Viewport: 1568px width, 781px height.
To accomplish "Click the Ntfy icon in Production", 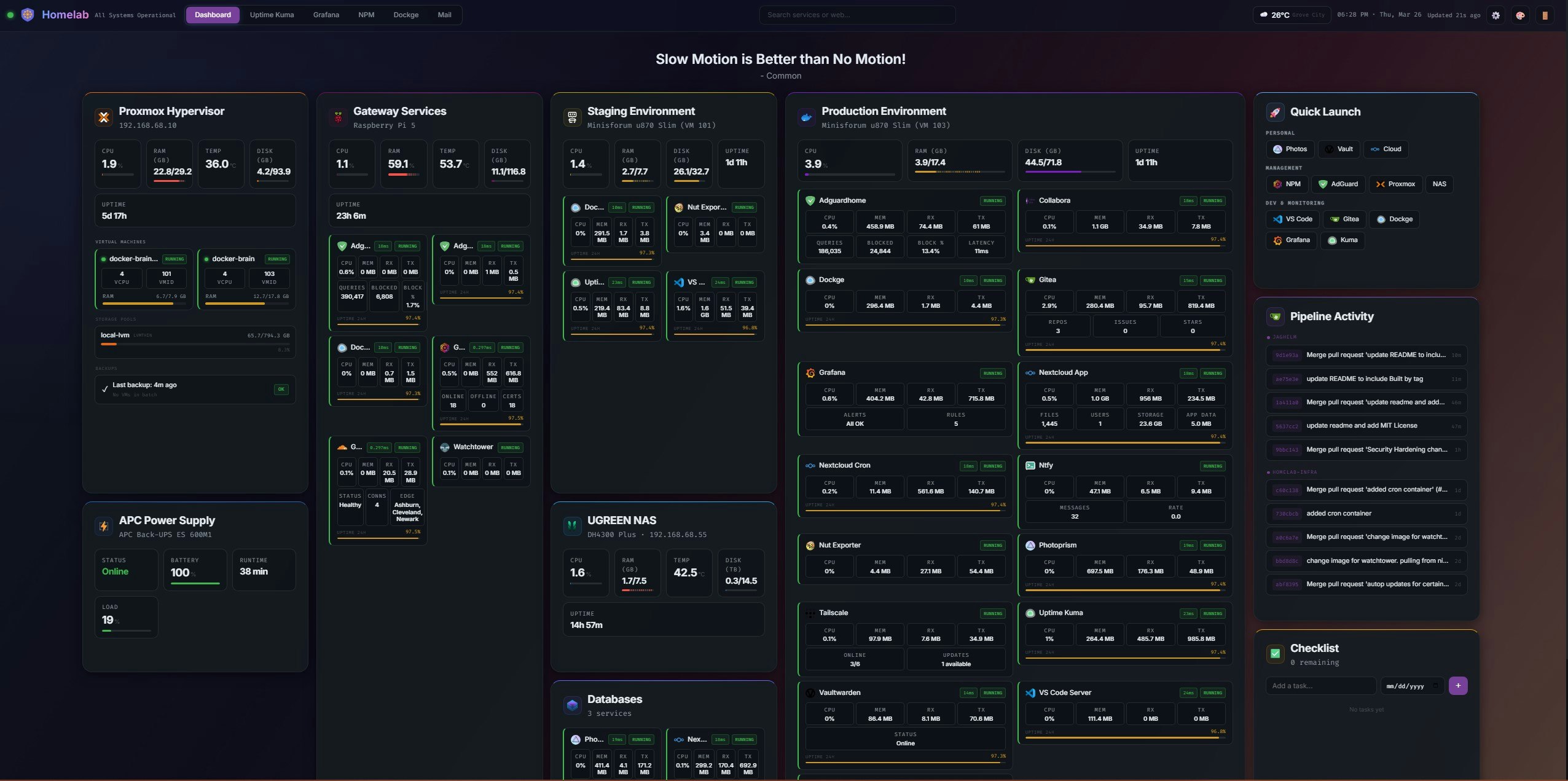I will tap(1030, 465).
